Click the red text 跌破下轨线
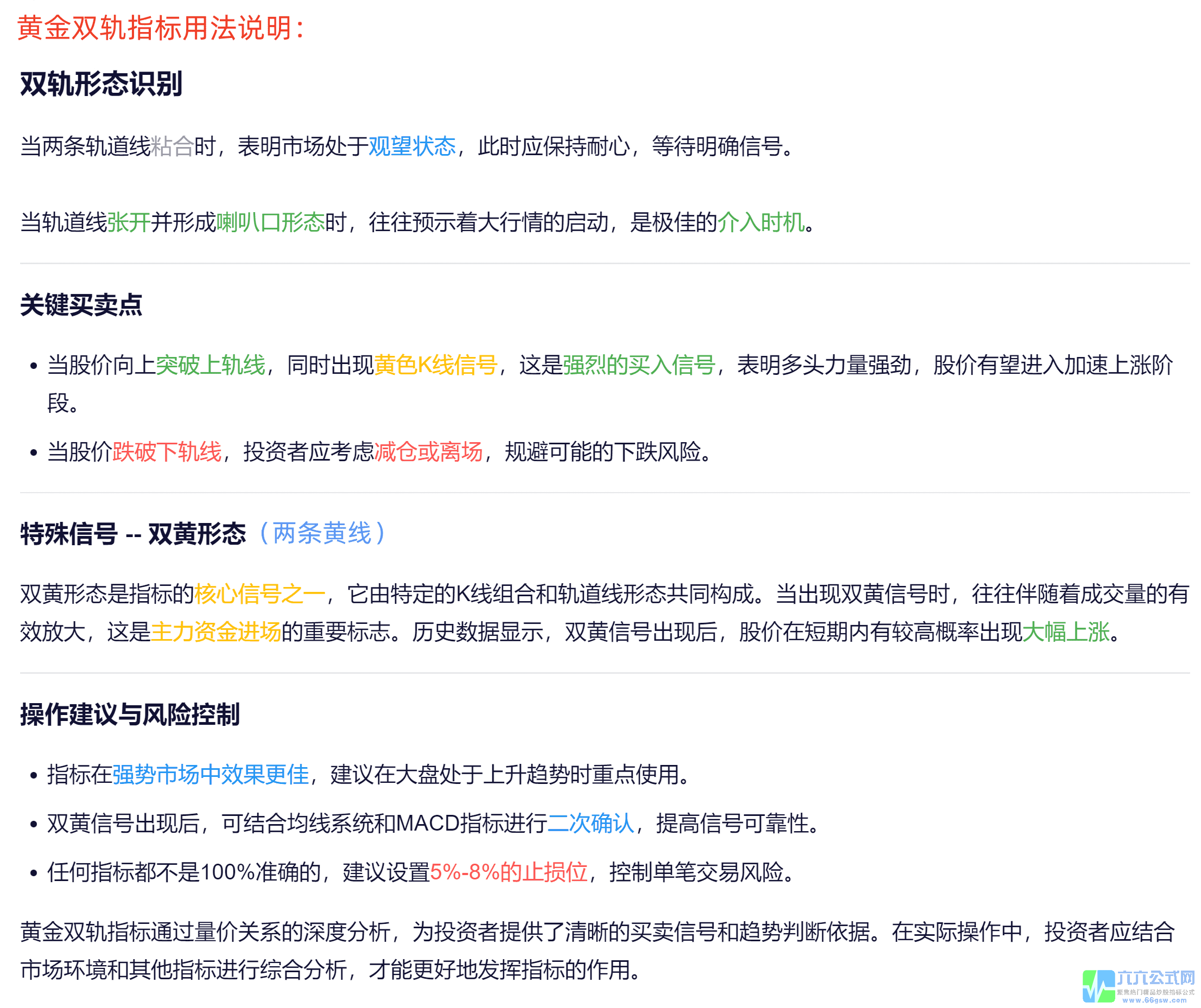 (167, 452)
